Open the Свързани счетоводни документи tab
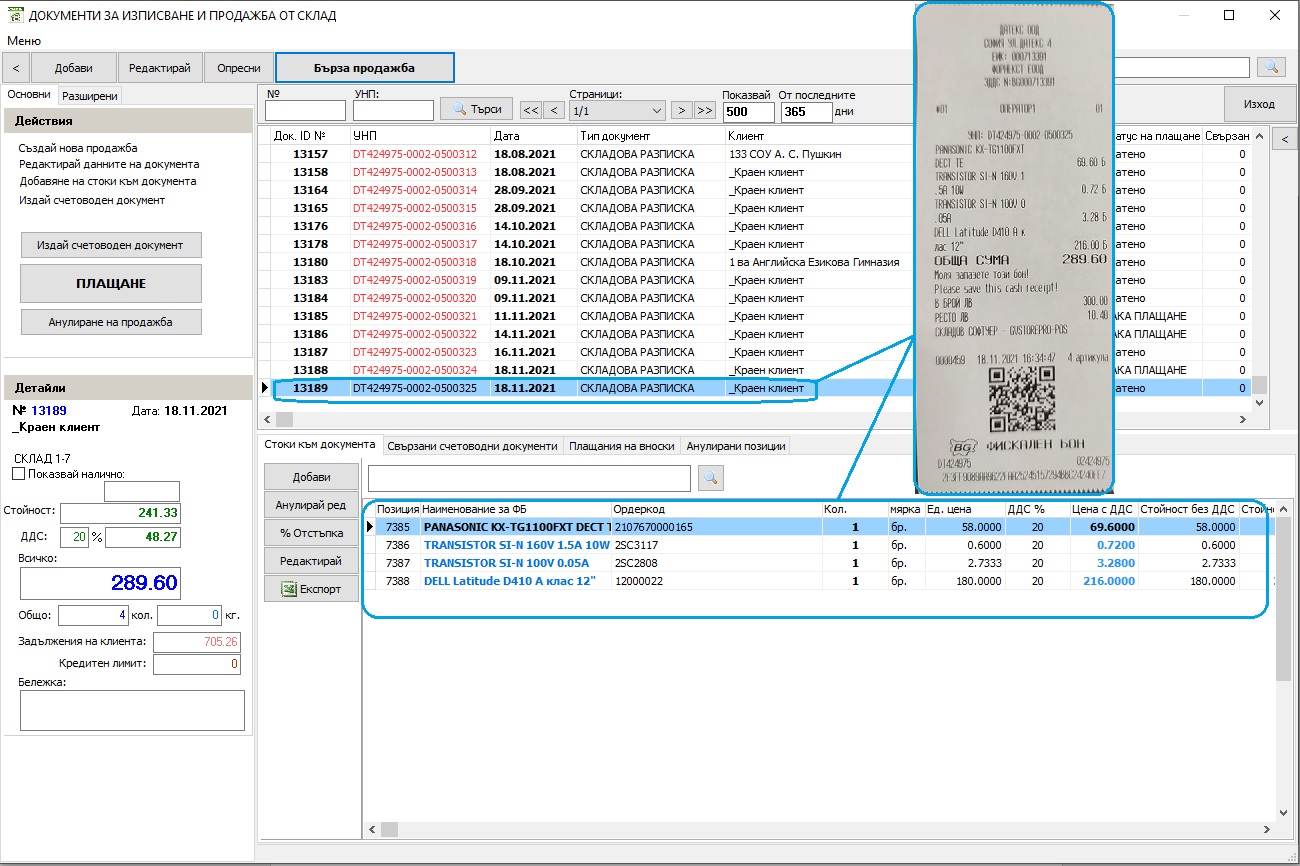 pos(472,446)
